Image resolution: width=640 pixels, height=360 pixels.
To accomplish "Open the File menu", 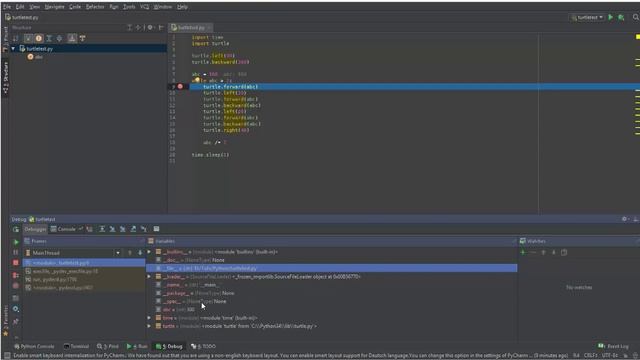I will tap(7, 7).
